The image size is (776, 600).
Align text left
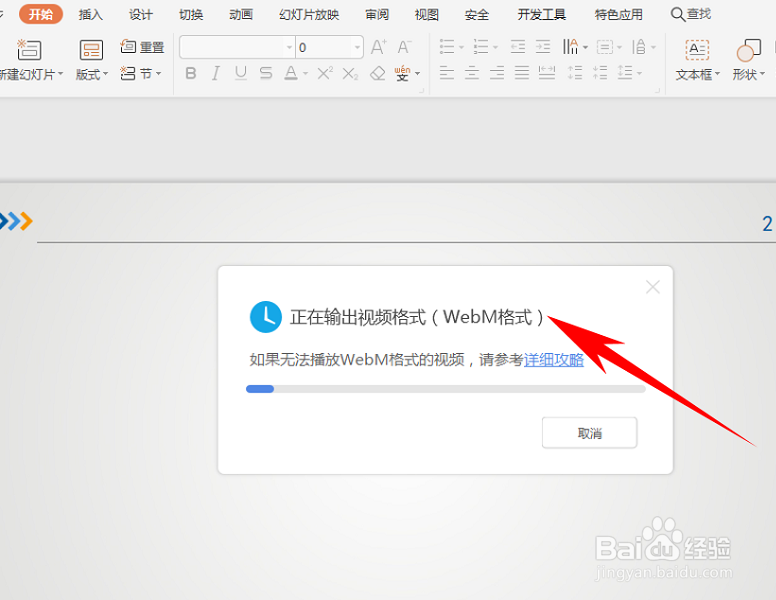(x=447, y=73)
